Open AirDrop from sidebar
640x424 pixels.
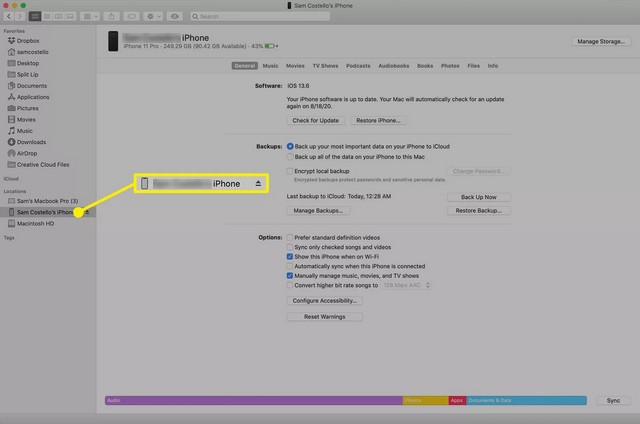point(29,153)
